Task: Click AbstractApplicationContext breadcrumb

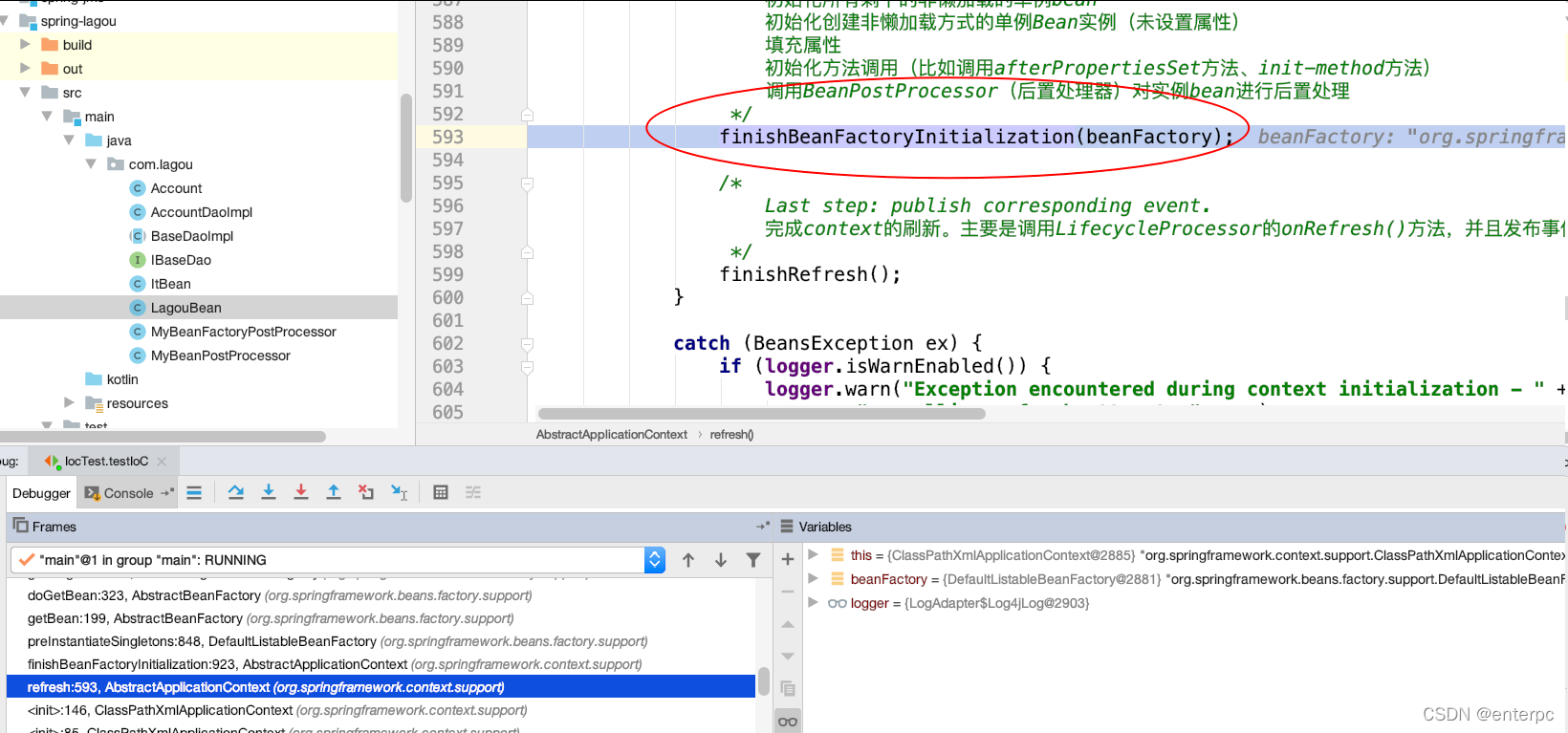Action: 612,435
